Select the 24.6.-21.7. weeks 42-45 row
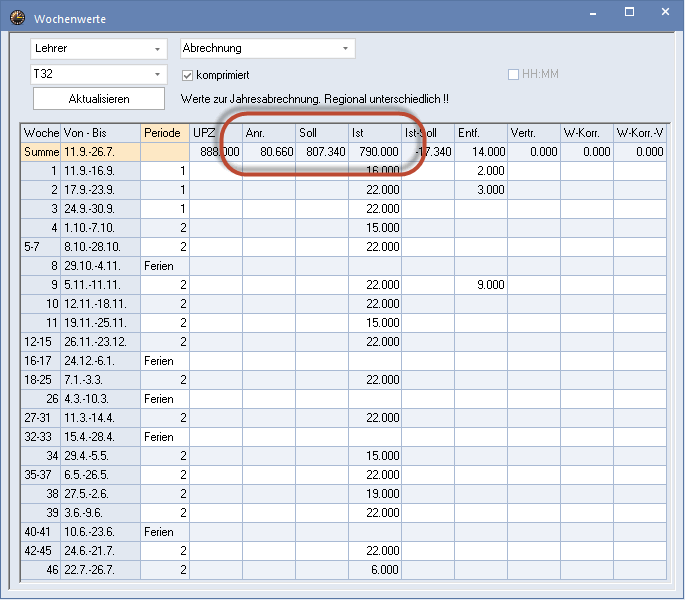Screen dimensions: 685x600 pos(343,551)
